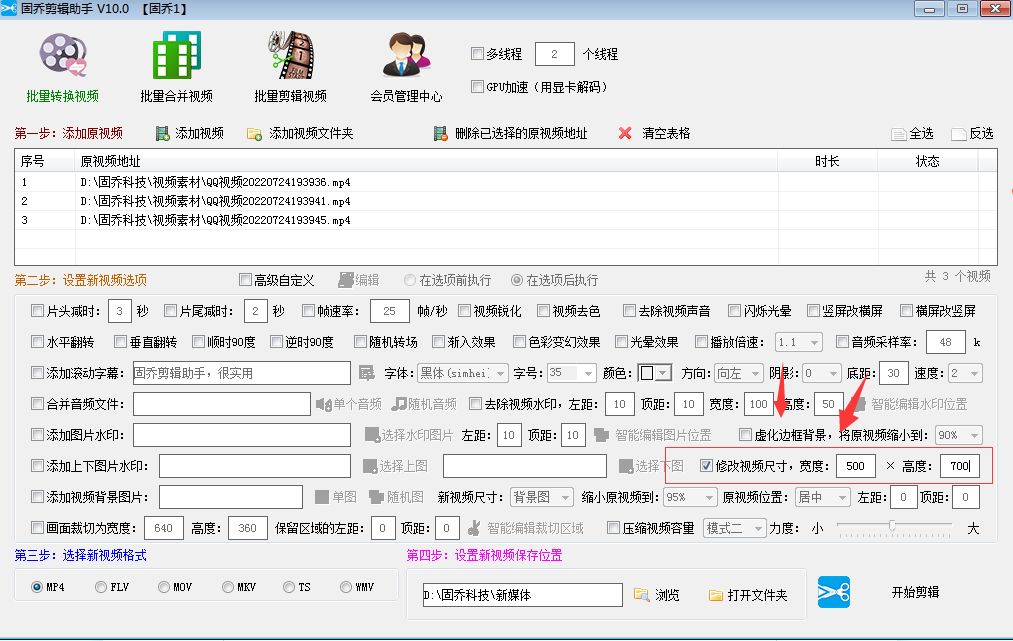Click 选择上图 icon
1013x641 pixels.
370,466
